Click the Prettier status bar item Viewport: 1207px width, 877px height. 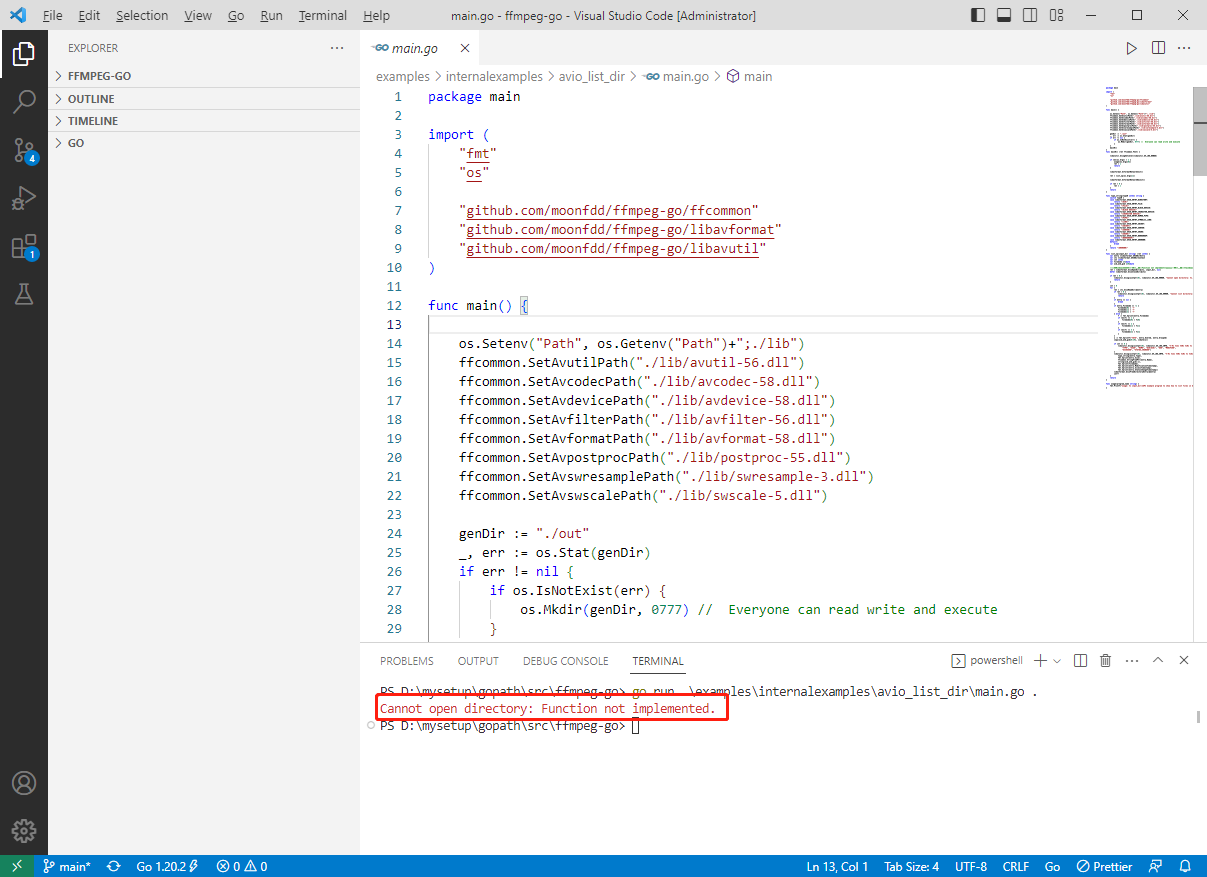[1104, 866]
